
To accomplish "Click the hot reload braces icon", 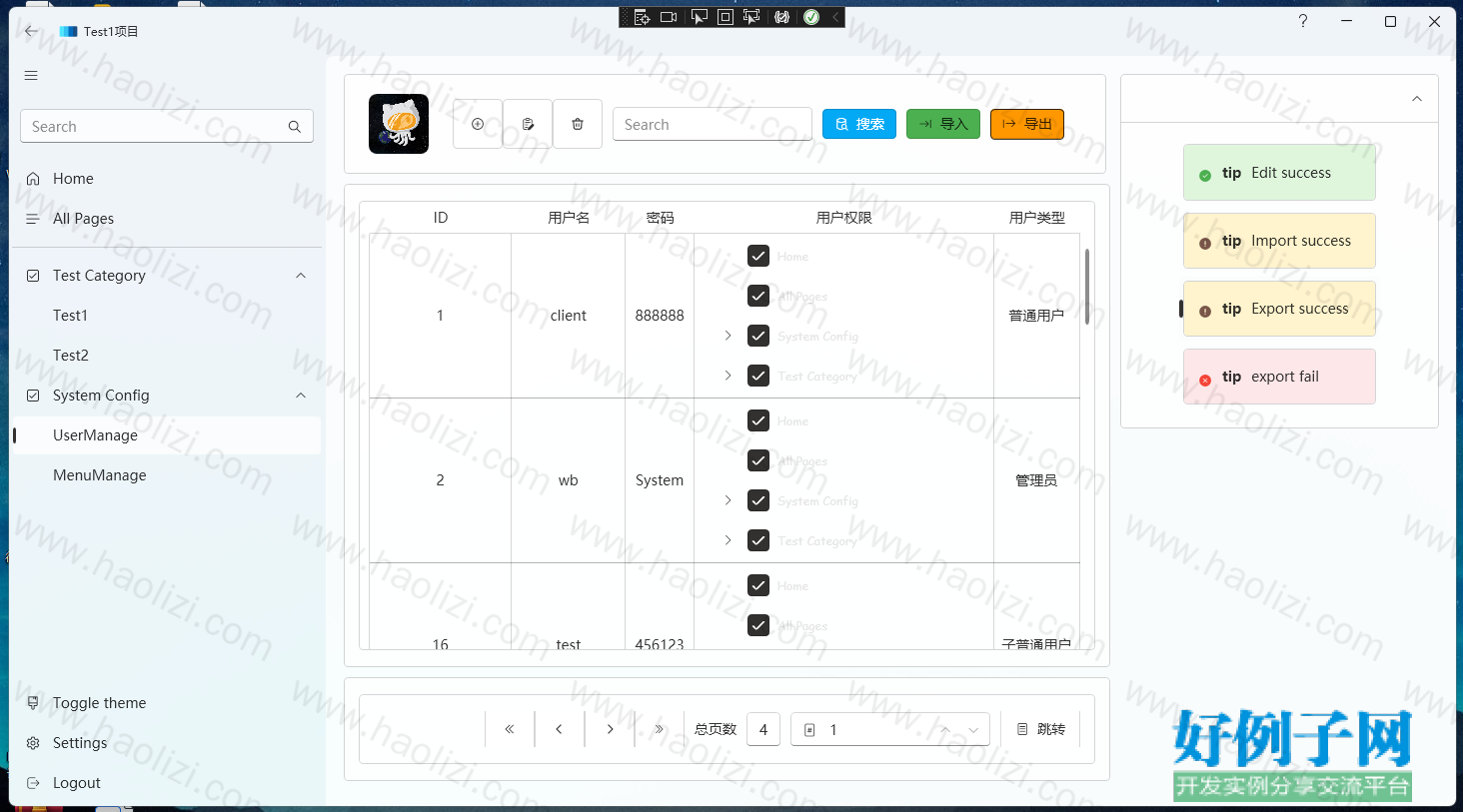I will pos(782,17).
